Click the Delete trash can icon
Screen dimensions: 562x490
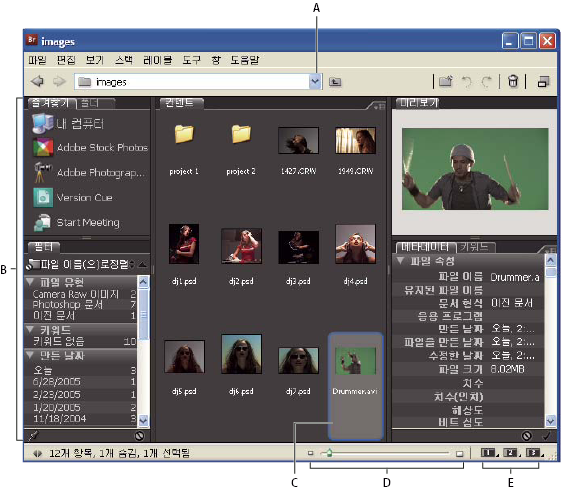click(513, 81)
